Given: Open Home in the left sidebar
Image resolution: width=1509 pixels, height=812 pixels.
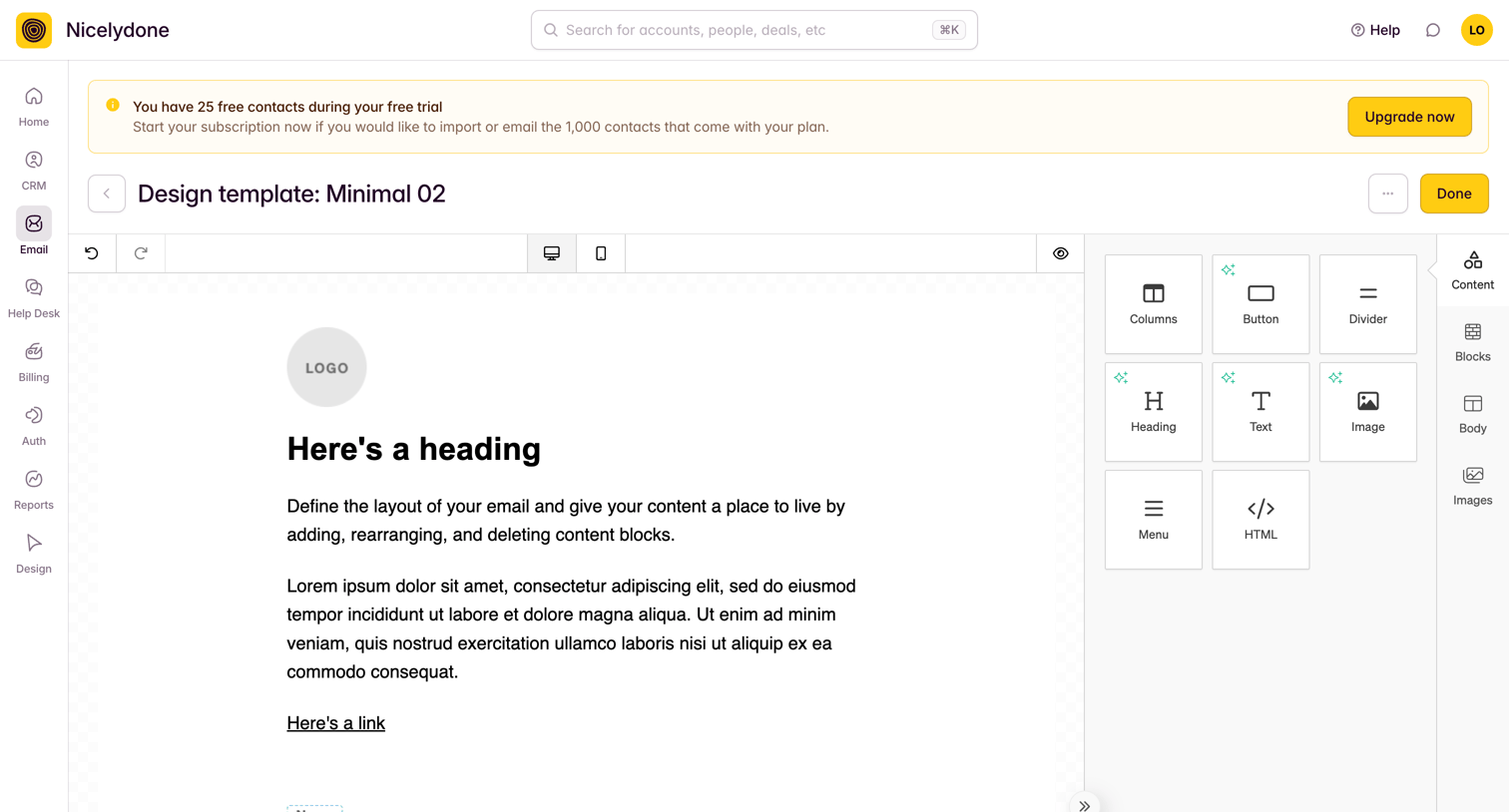Looking at the screenshot, I should pyautogui.click(x=34, y=107).
